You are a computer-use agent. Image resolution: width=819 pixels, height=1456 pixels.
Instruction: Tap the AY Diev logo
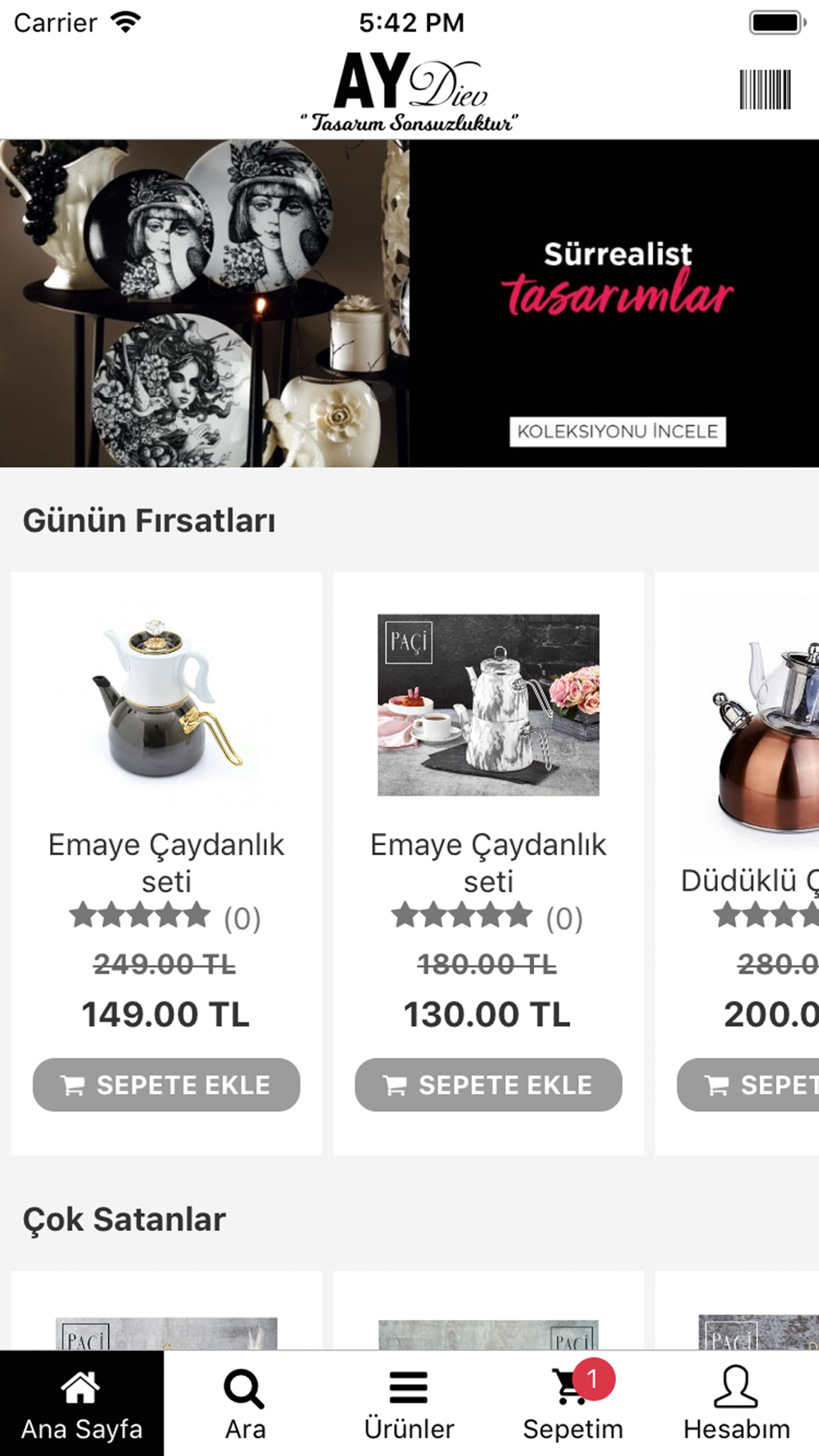(x=409, y=92)
